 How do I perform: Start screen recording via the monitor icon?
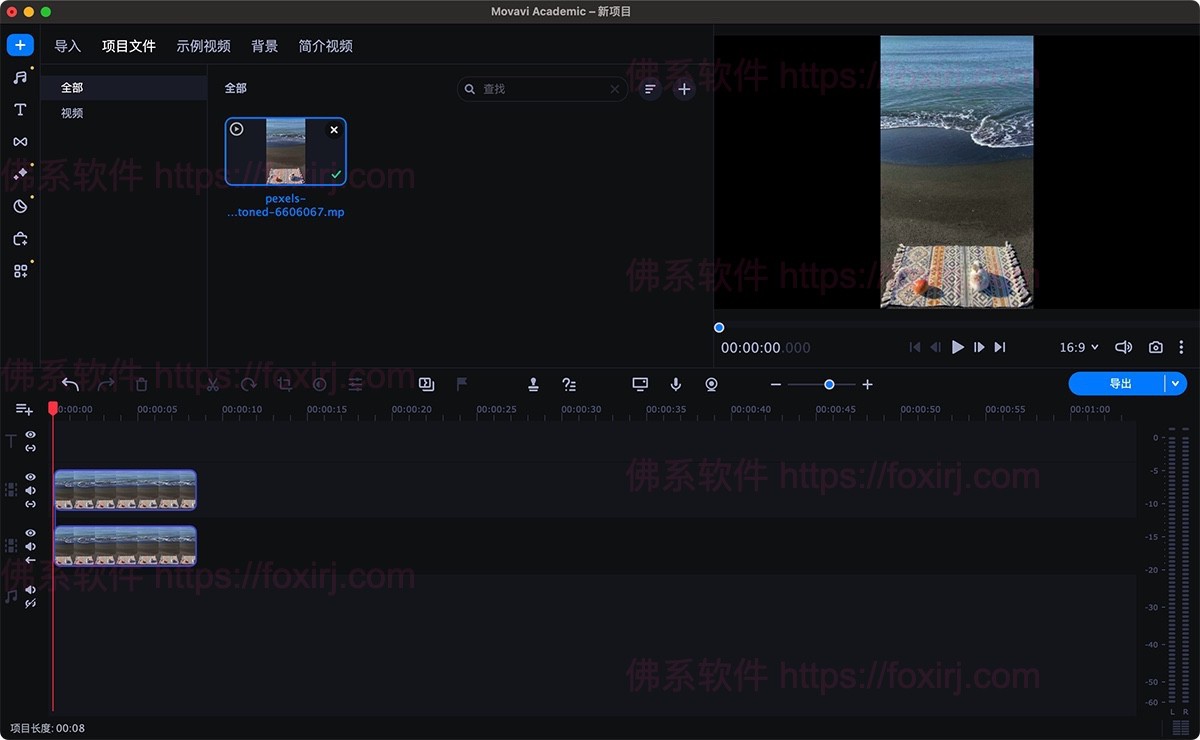pyautogui.click(x=639, y=383)
